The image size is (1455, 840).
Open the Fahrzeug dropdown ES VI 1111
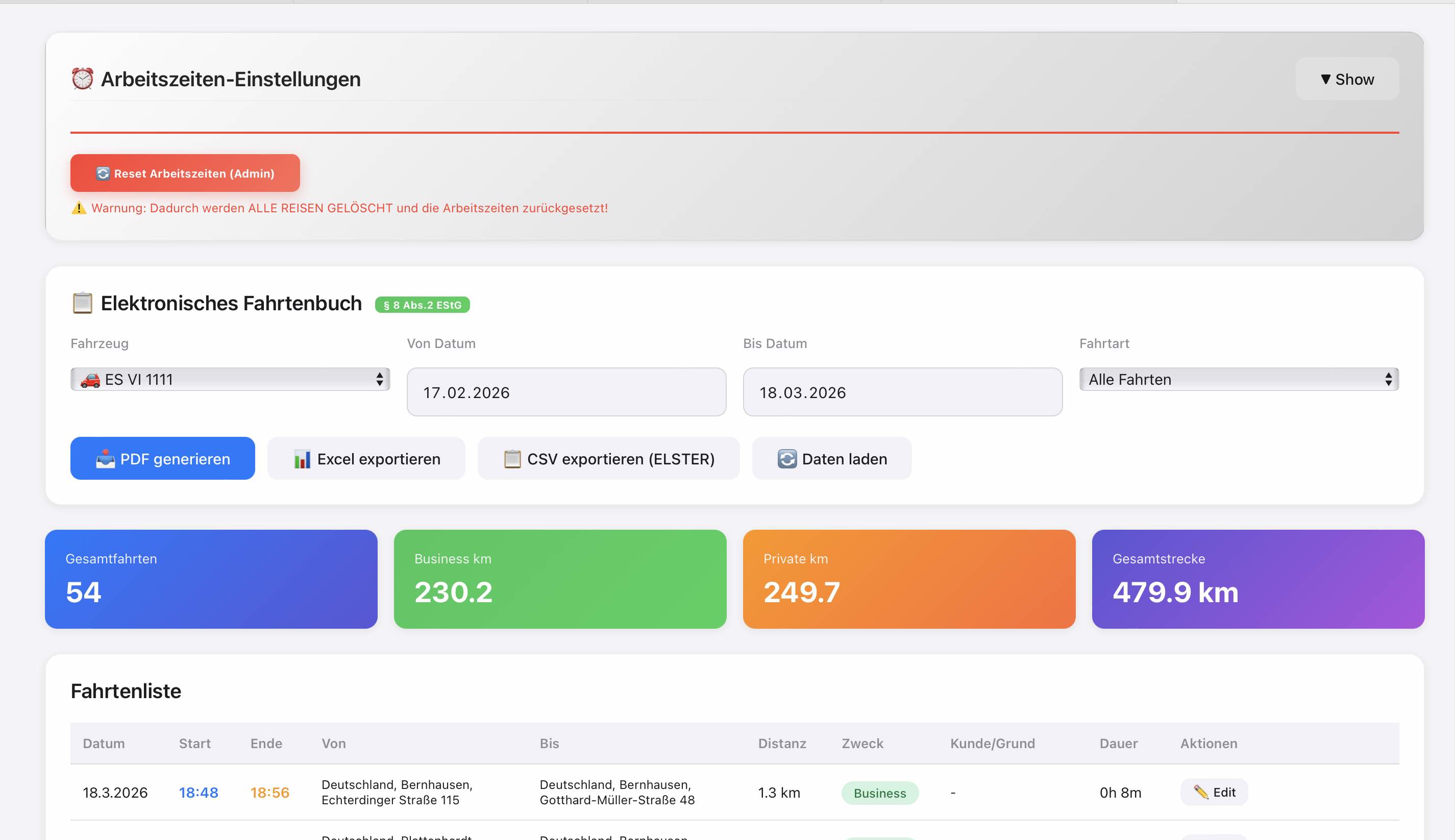click(x=230, y=380)
